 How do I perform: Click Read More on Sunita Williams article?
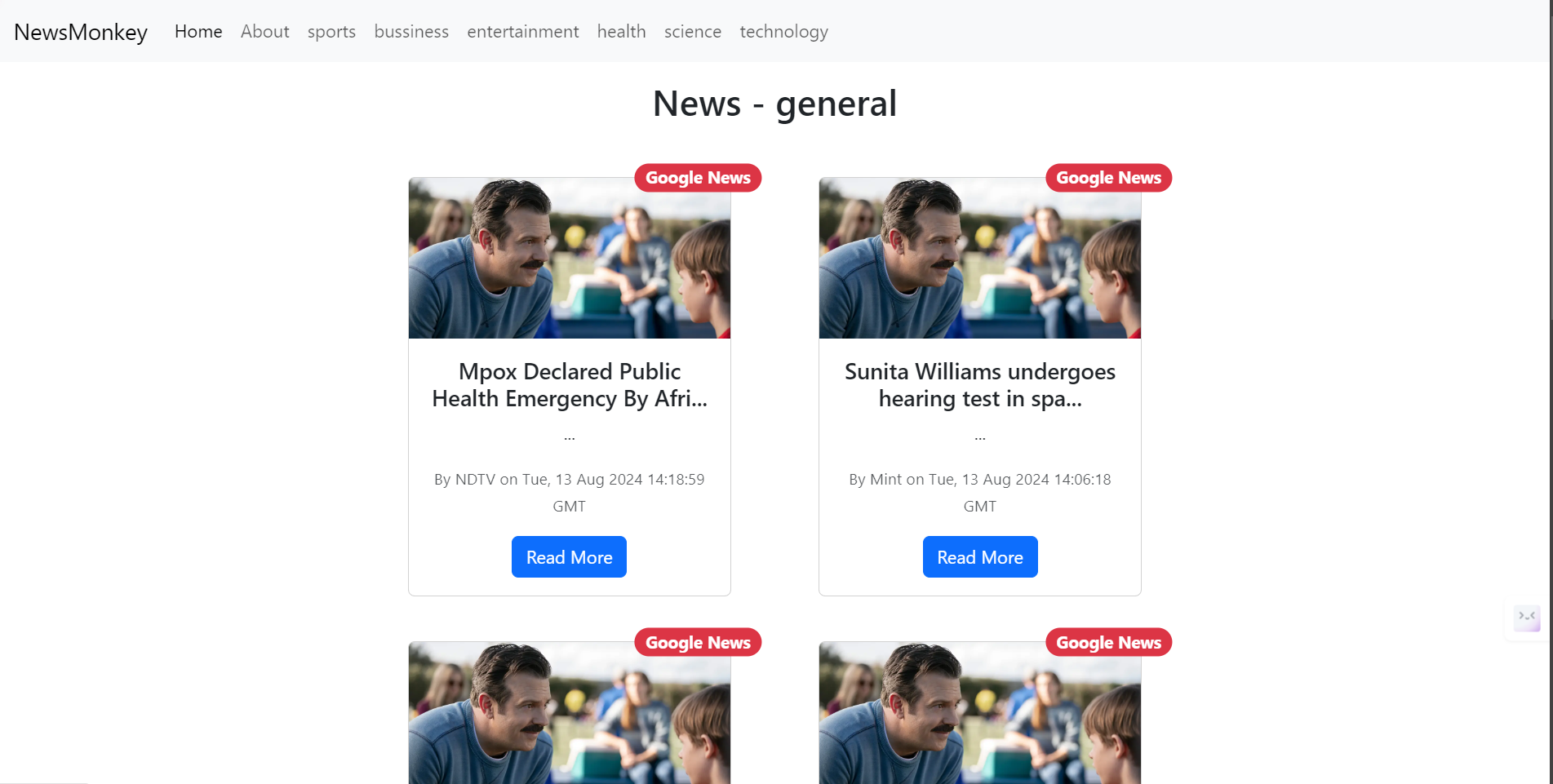click(x=980, y=557)
